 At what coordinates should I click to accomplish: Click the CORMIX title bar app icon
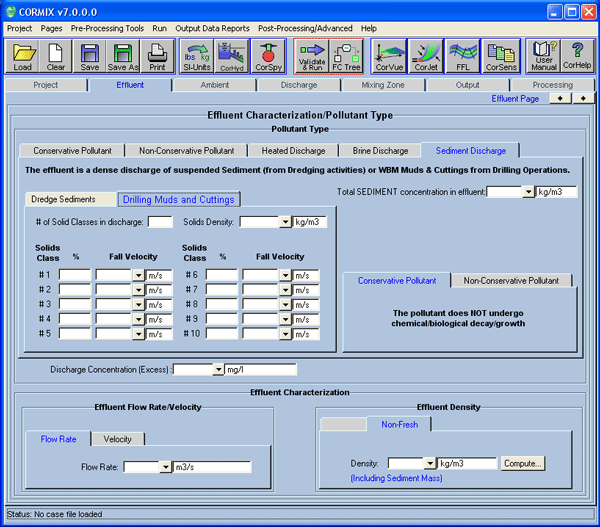tap(11, 11)
